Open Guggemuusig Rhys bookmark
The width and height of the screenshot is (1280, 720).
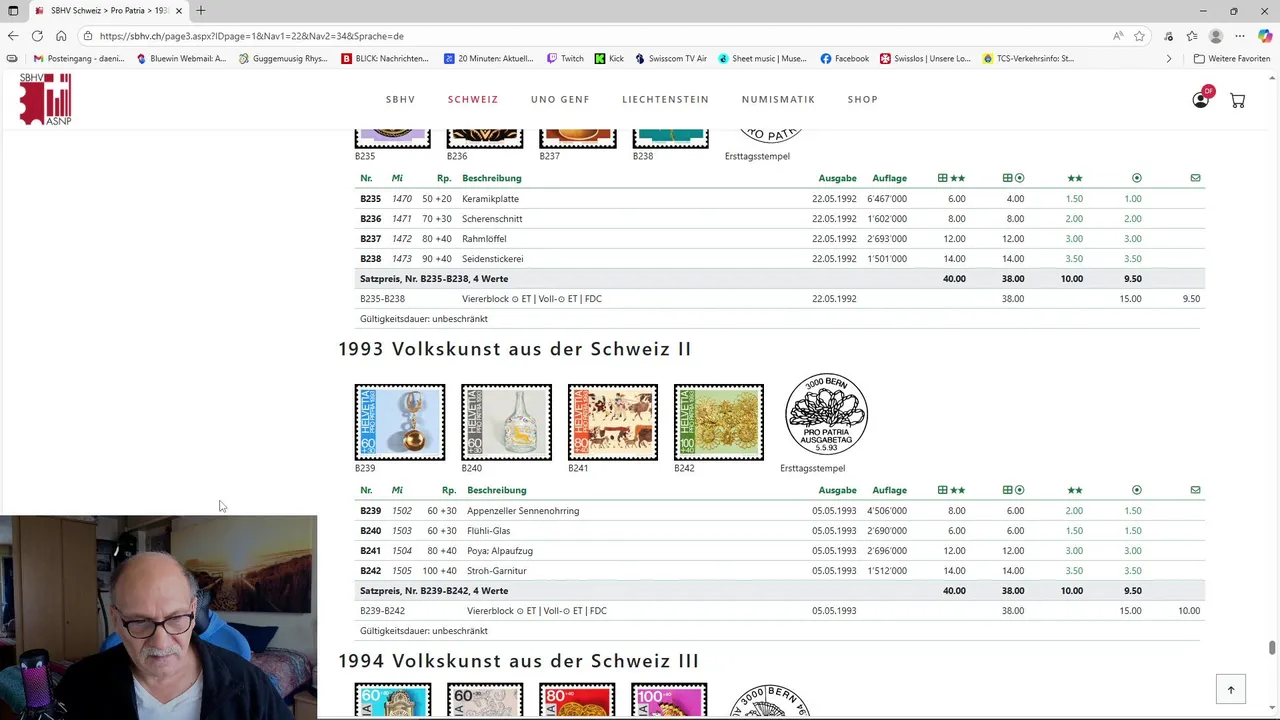[x=283, y=59]
